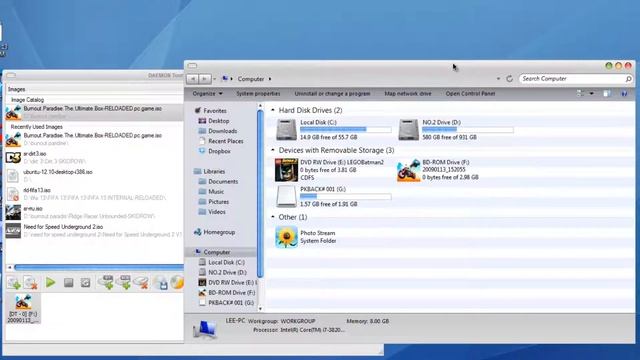Click search magnifier icon in Explorer
Viewport: 640px width, 360px height.
tap(629, 79)
